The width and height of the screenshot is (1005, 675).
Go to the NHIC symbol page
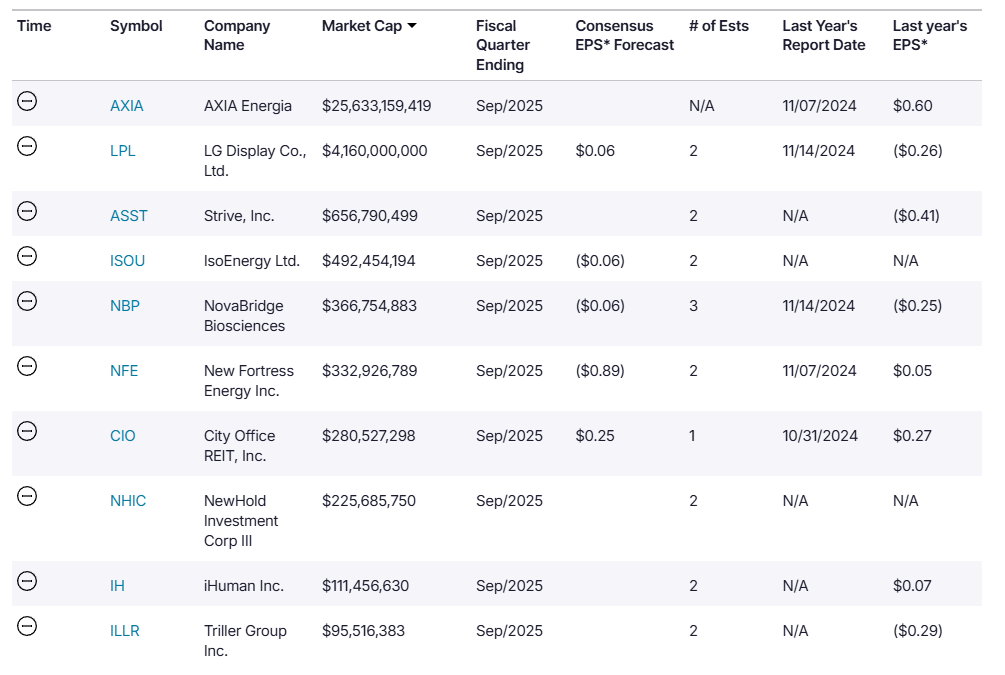tap(128, 501)
